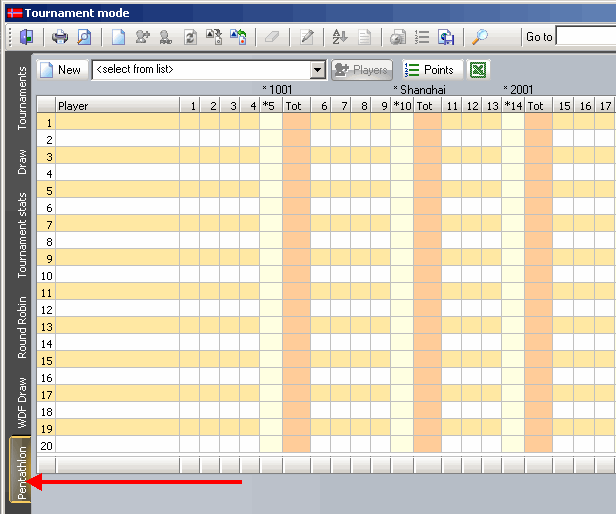Click the Print icon

coord(60,37)
